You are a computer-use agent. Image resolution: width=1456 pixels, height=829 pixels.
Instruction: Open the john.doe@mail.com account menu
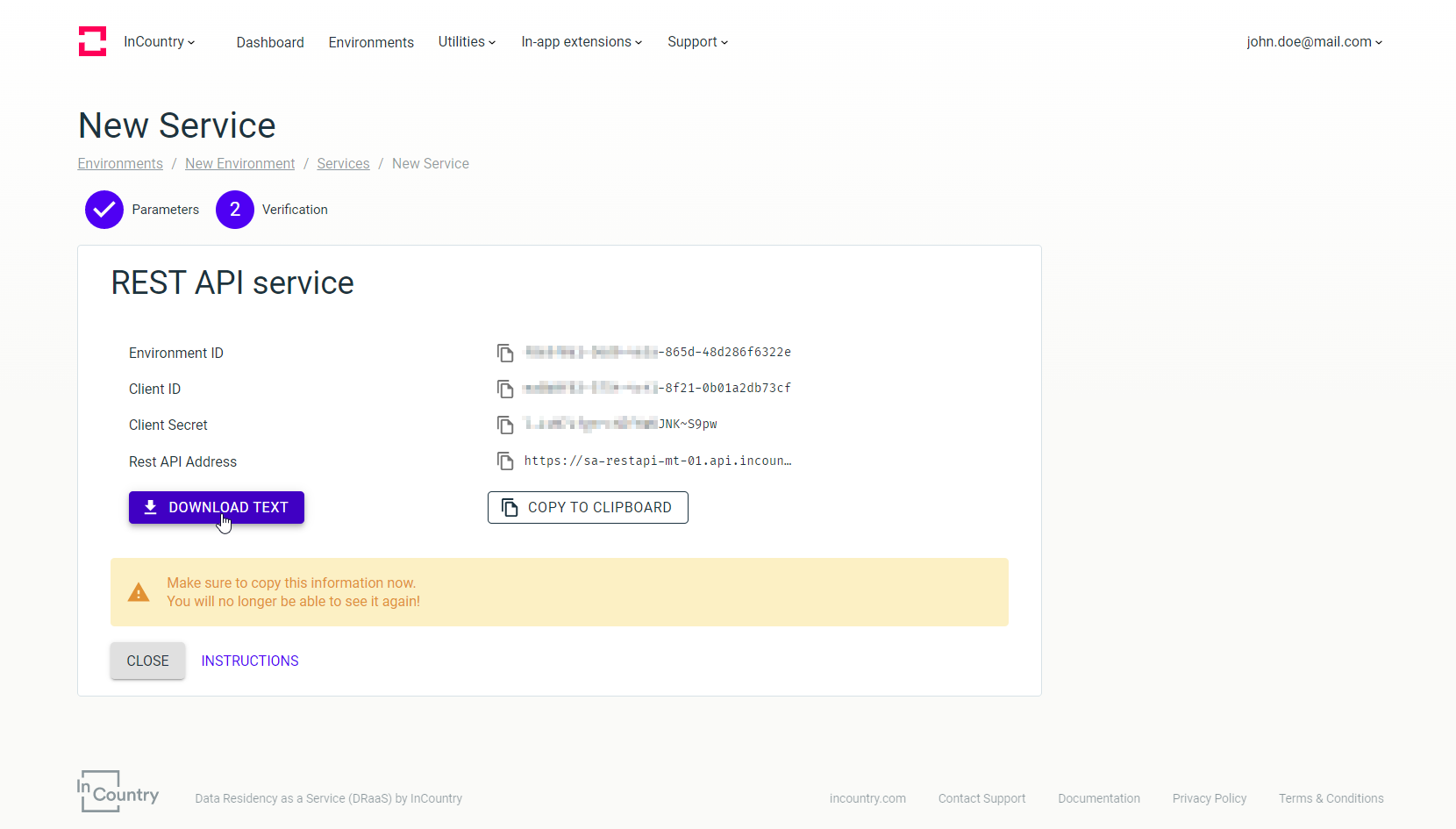(1315, 42)
